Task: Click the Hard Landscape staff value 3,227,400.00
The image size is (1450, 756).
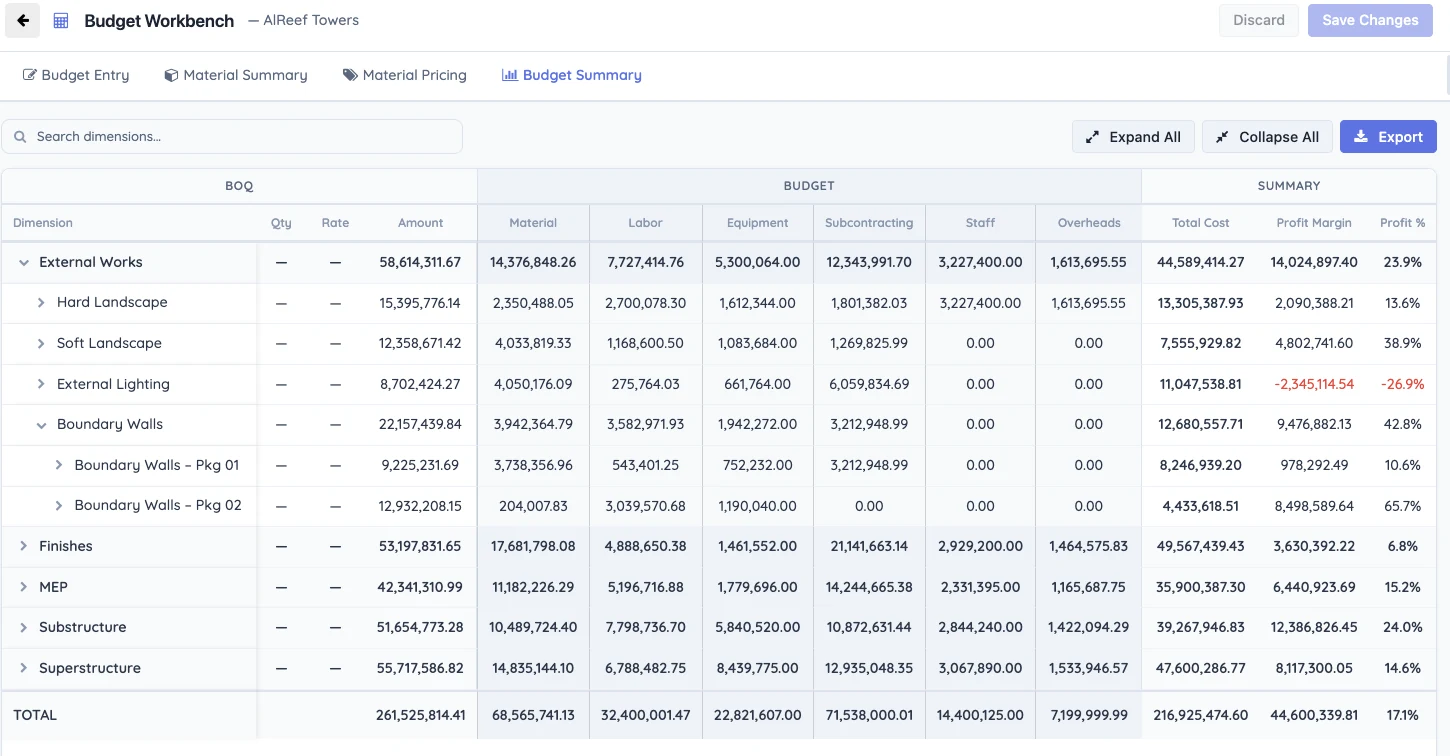Action: 981,303
